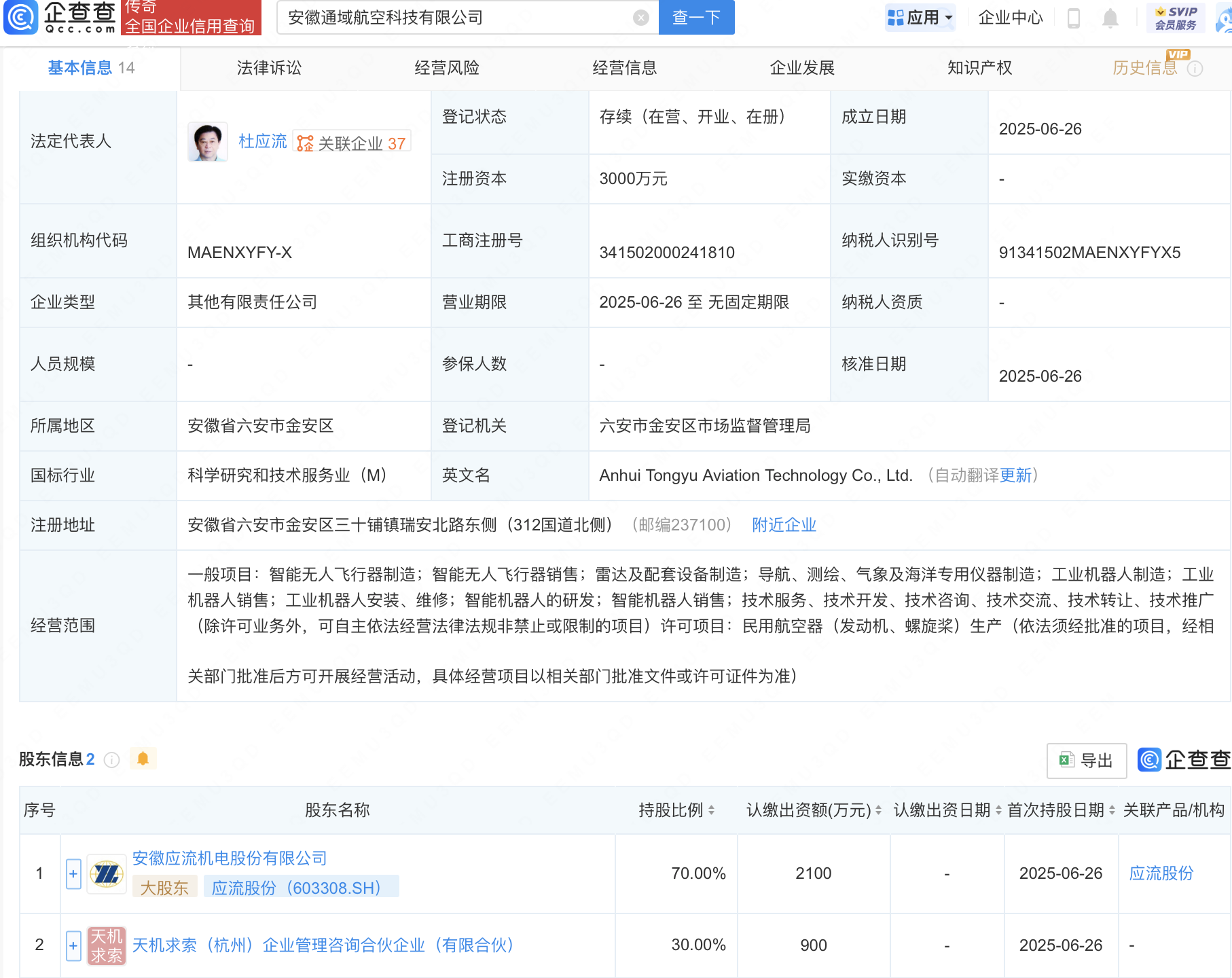Select organization code MAENXYFY-X
The height and width of the screenshot is (978, 1232).
(240, 253)
